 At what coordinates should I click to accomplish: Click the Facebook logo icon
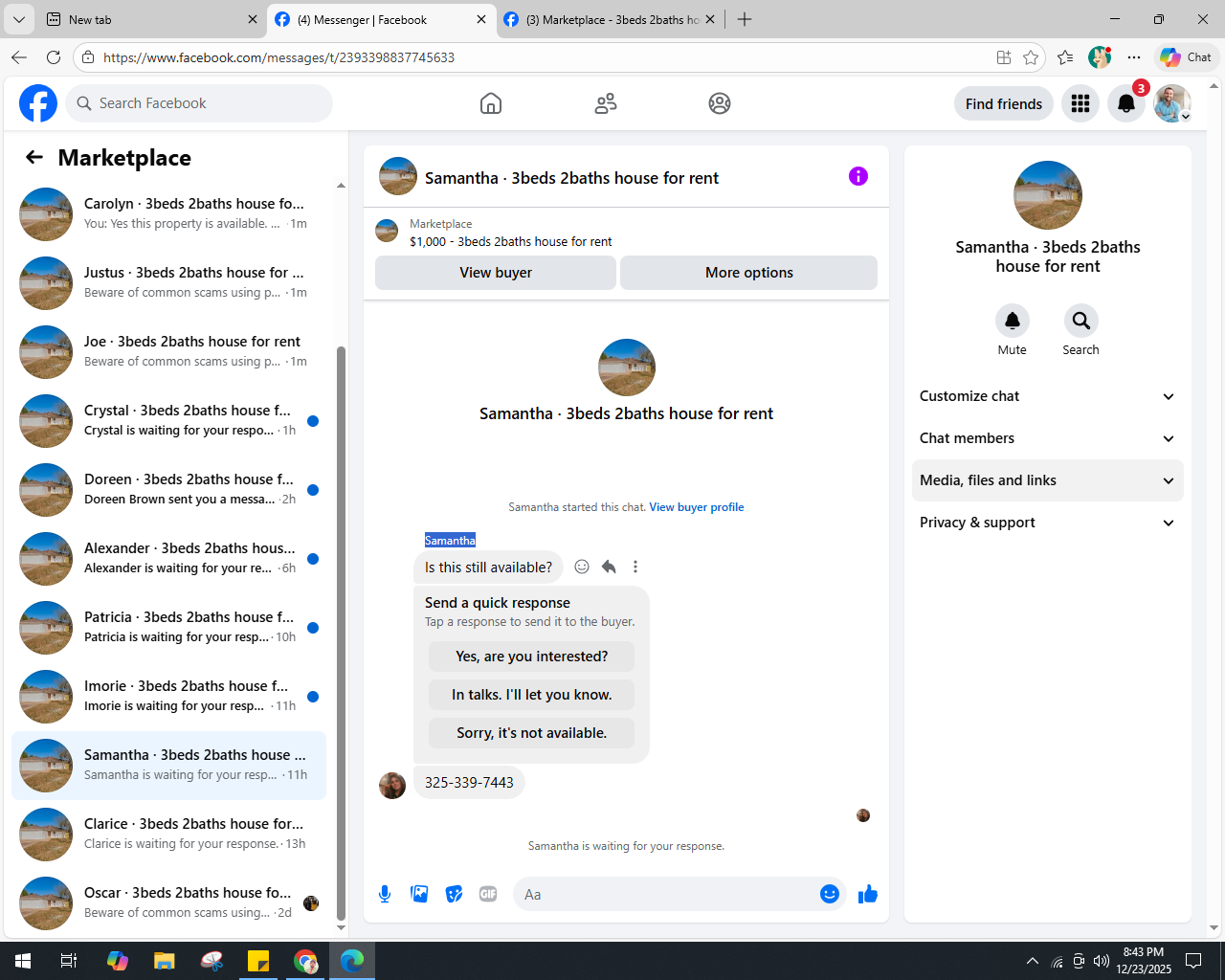[38, 103]
